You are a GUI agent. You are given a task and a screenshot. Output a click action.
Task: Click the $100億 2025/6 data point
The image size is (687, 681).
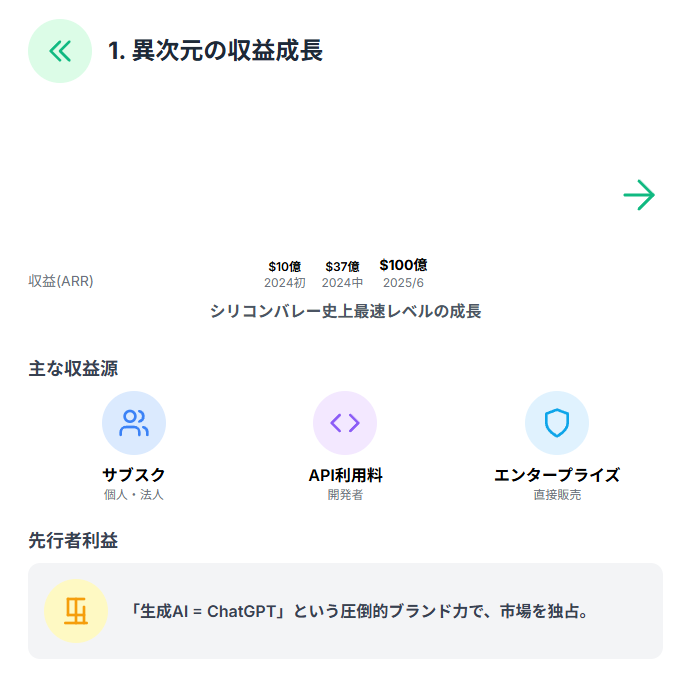(x=403, y=273)
